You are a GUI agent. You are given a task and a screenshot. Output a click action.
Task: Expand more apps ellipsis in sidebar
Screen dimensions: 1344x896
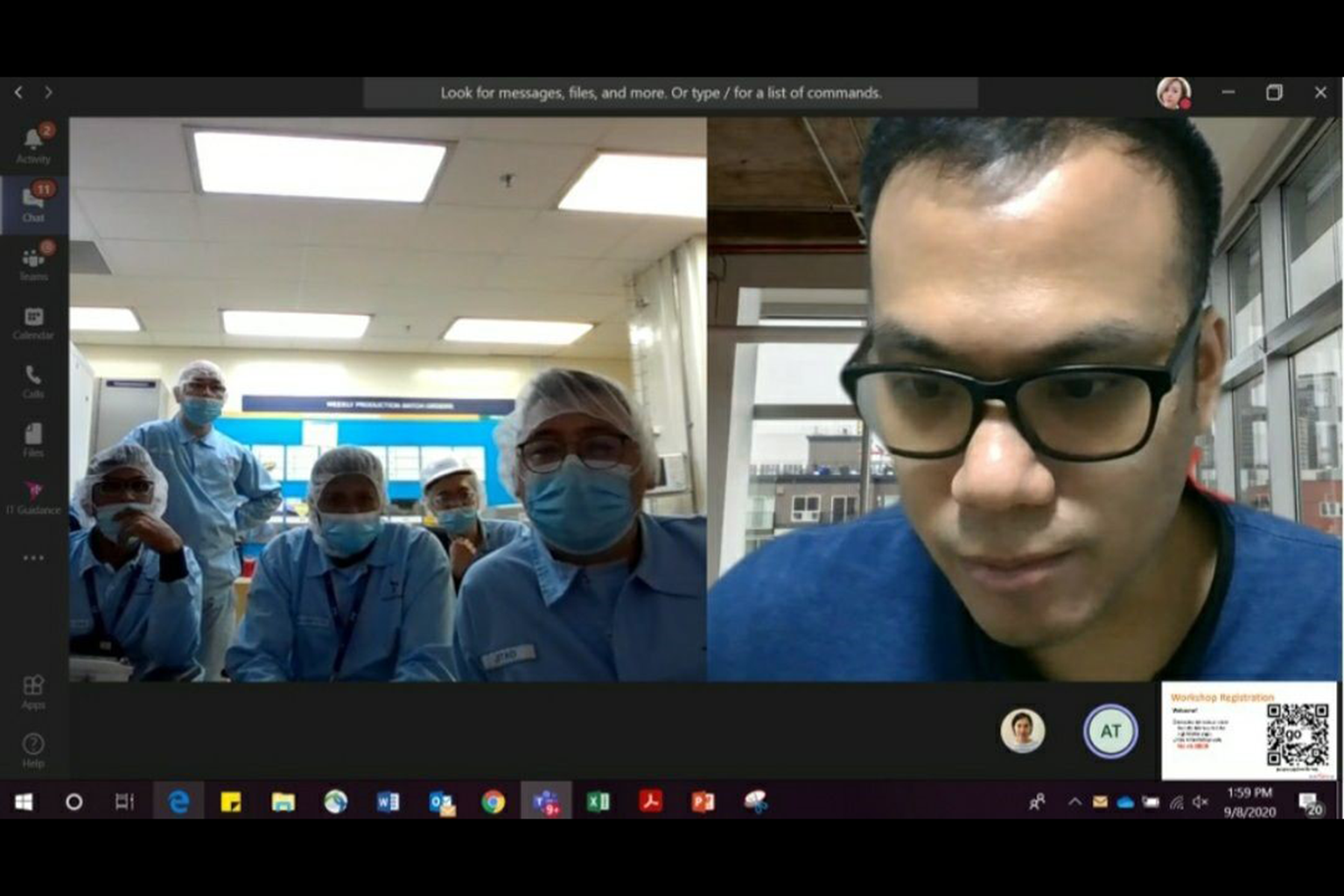(33, 557)
